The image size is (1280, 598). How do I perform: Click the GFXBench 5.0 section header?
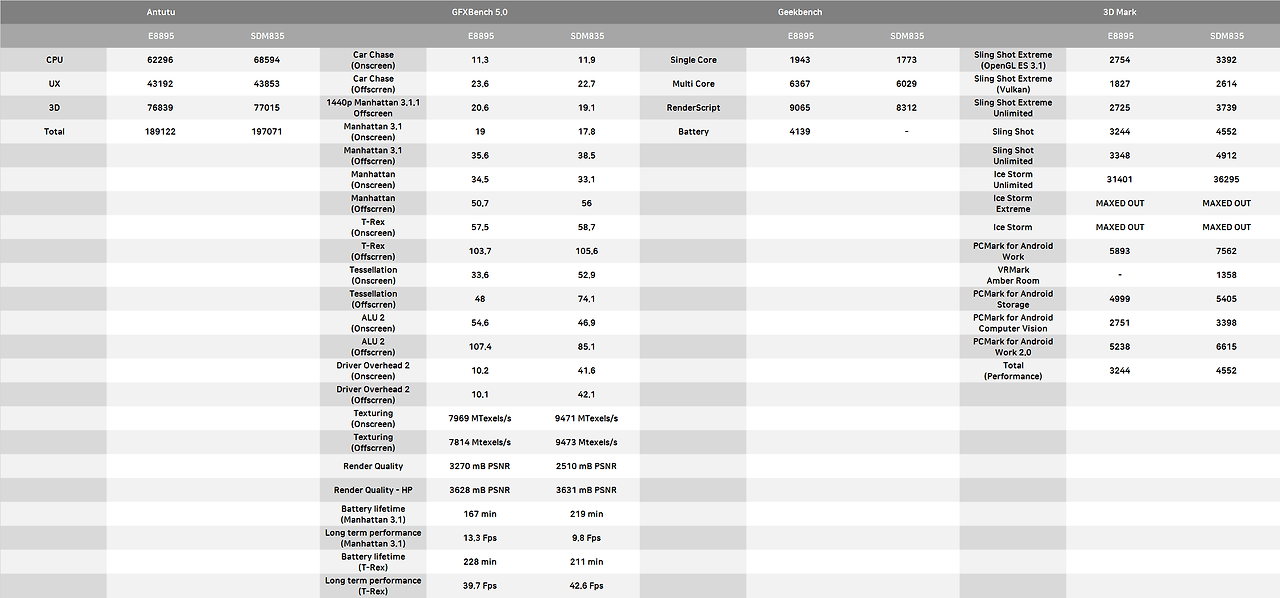click(x=480, y=12)
